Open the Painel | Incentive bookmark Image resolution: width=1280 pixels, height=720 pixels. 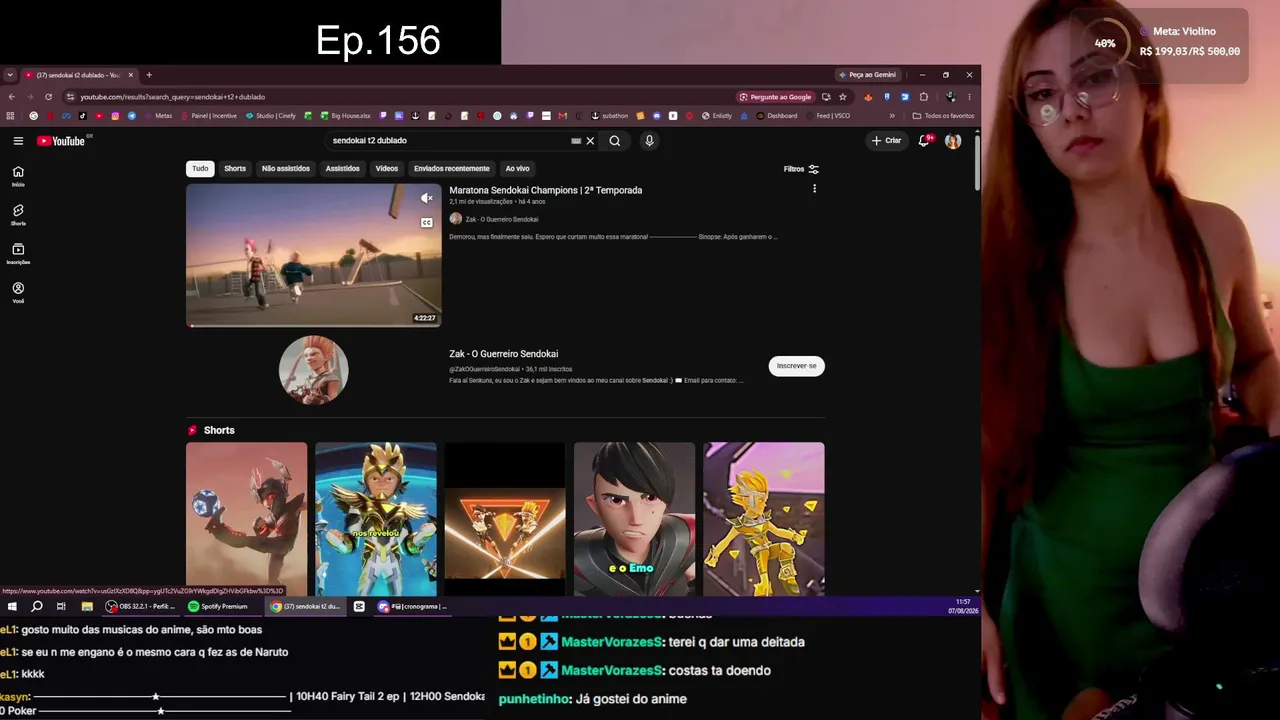208,116
